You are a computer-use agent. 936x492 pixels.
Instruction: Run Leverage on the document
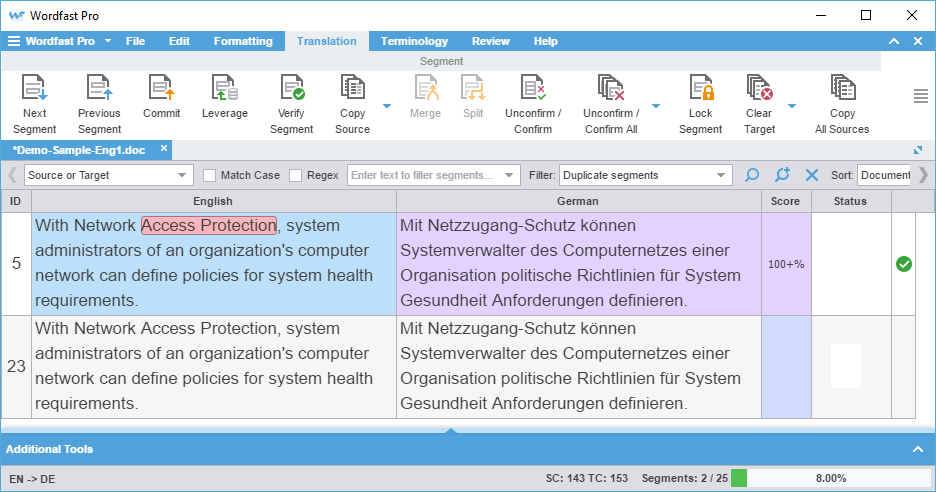225,90
